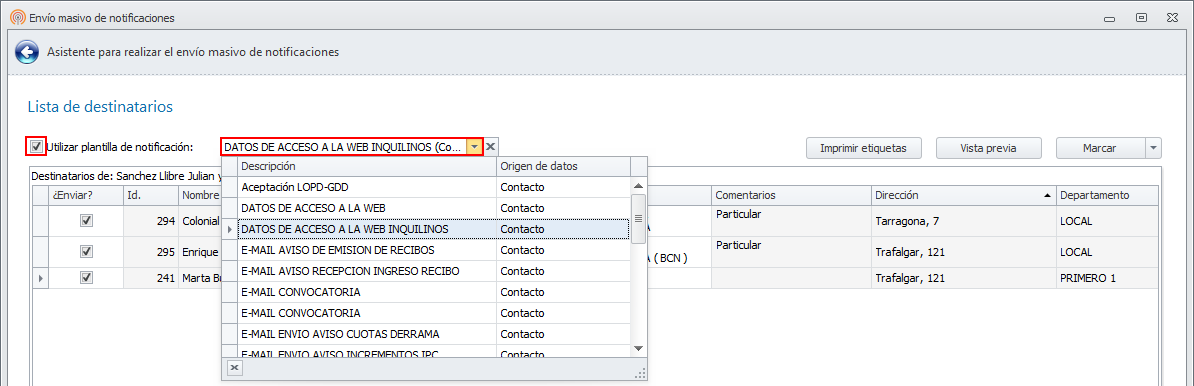Open the notification template dropdown arrow
Image resolution: width=1194 pixels, height=386 pixels.
point(474,147)
